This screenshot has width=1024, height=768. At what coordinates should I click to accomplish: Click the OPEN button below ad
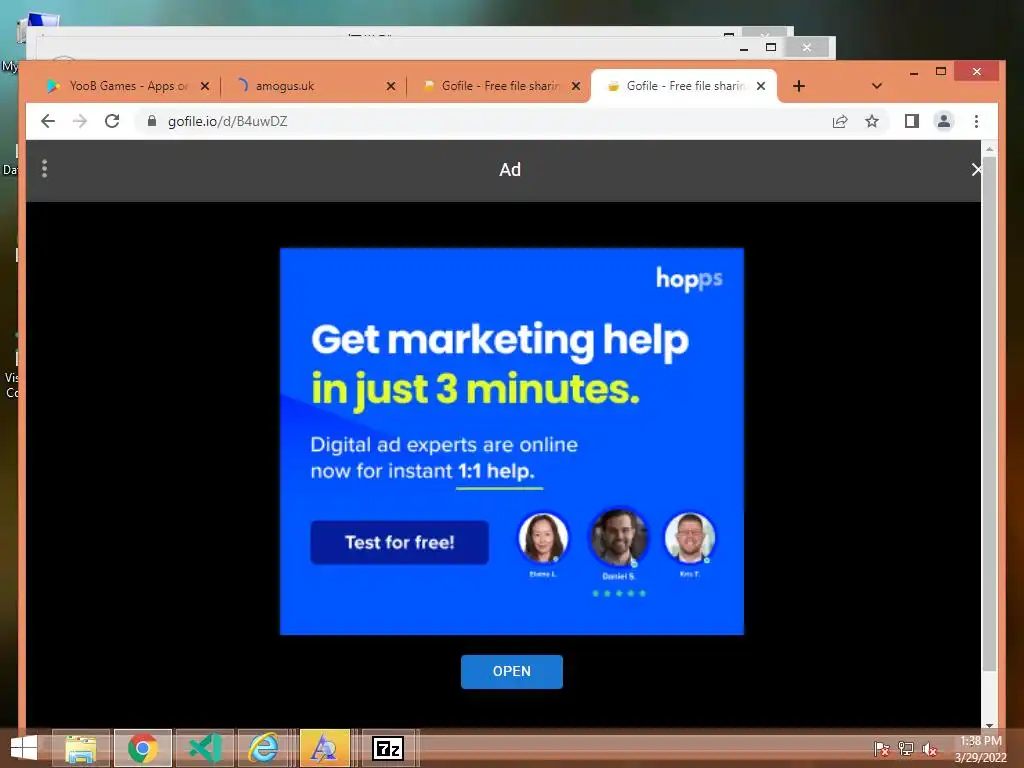pyautogui.click(x=511, y=671)
